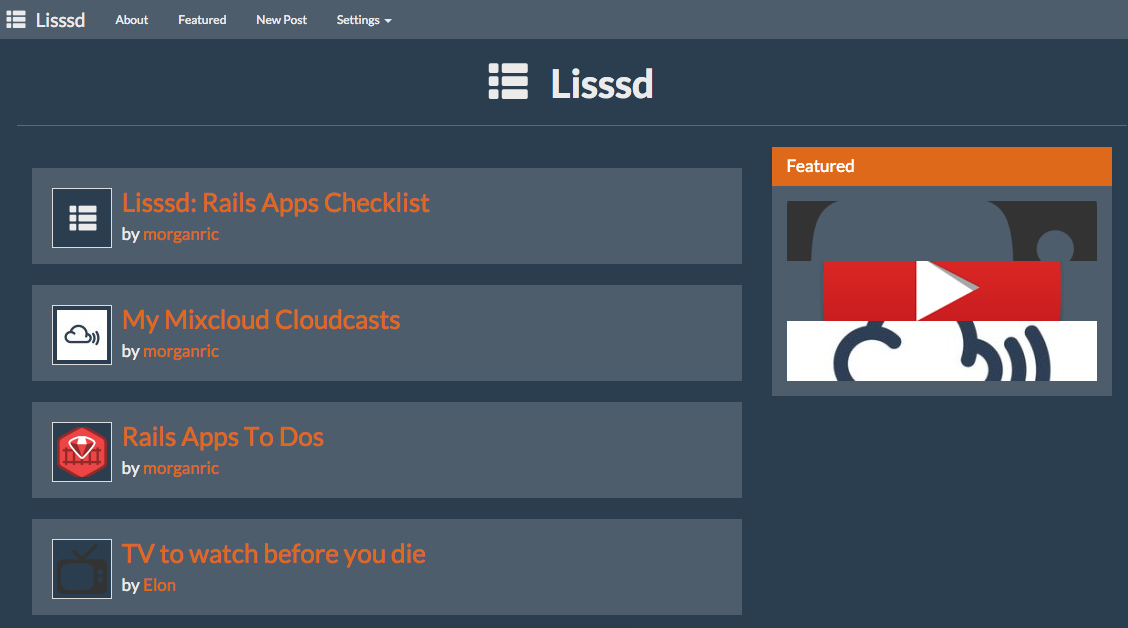
Task: Open the Settings dropdown menu
Action: (363, 19)
